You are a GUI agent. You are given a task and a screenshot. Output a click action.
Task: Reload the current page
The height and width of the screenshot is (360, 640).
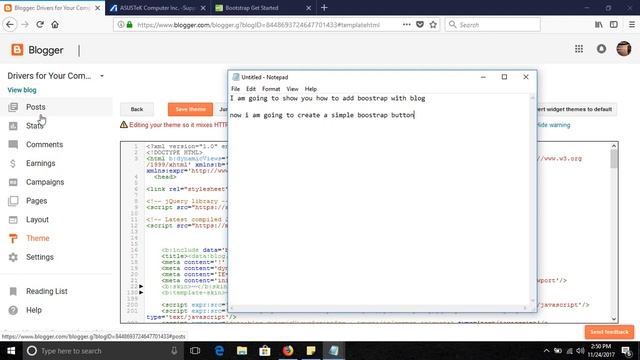coord(40,24)
